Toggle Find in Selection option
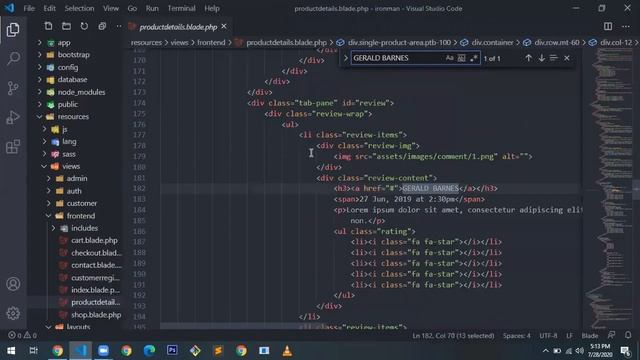This screenshot has height=360, width=640. point(554,58)
